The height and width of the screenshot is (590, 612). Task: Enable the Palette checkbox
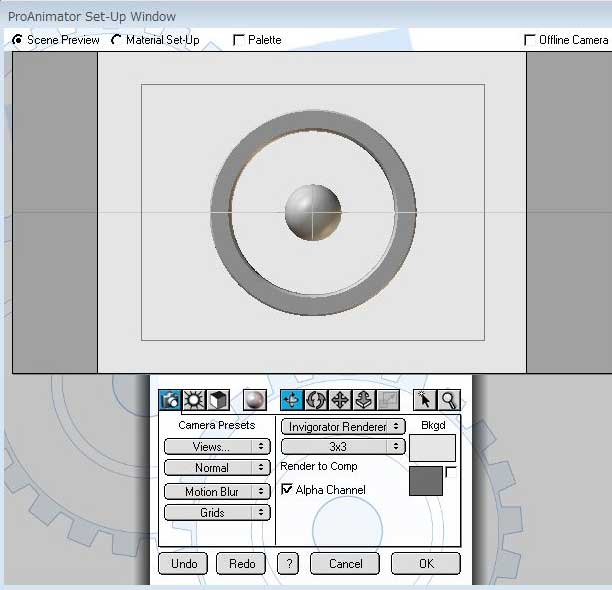coord(238,40)
